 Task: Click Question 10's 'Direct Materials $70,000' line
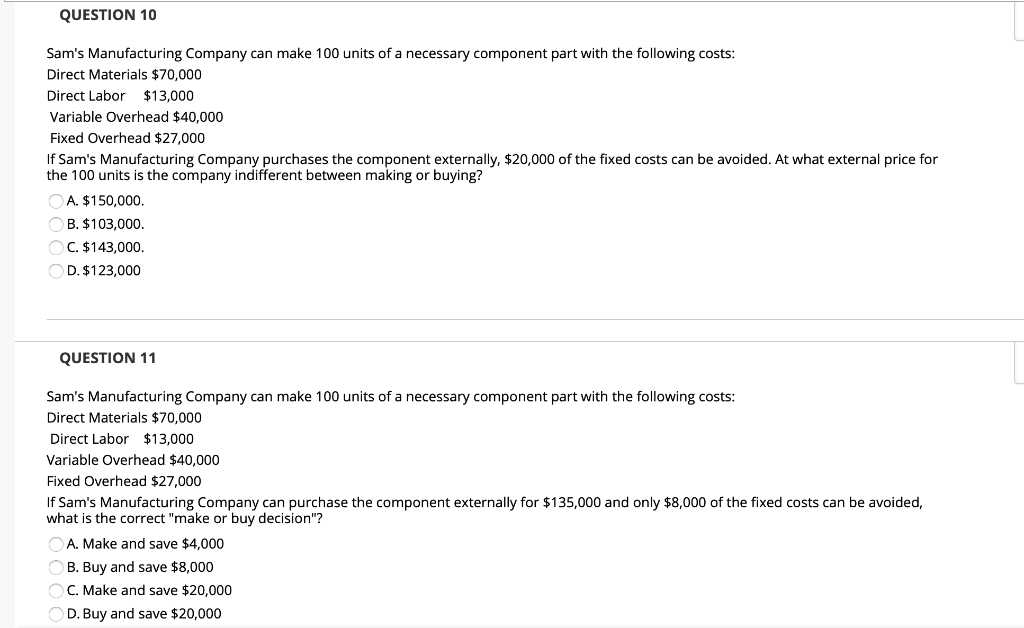(124, 74)
